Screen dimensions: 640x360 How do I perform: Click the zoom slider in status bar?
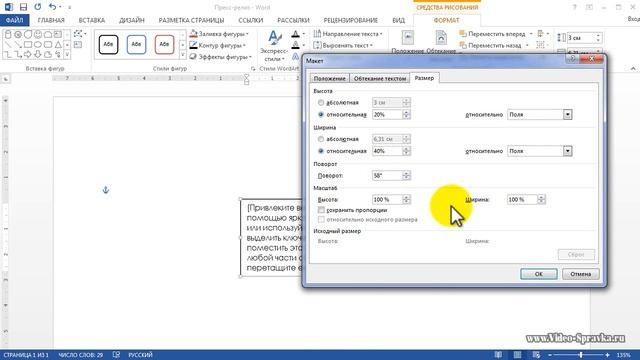(580, 355)
